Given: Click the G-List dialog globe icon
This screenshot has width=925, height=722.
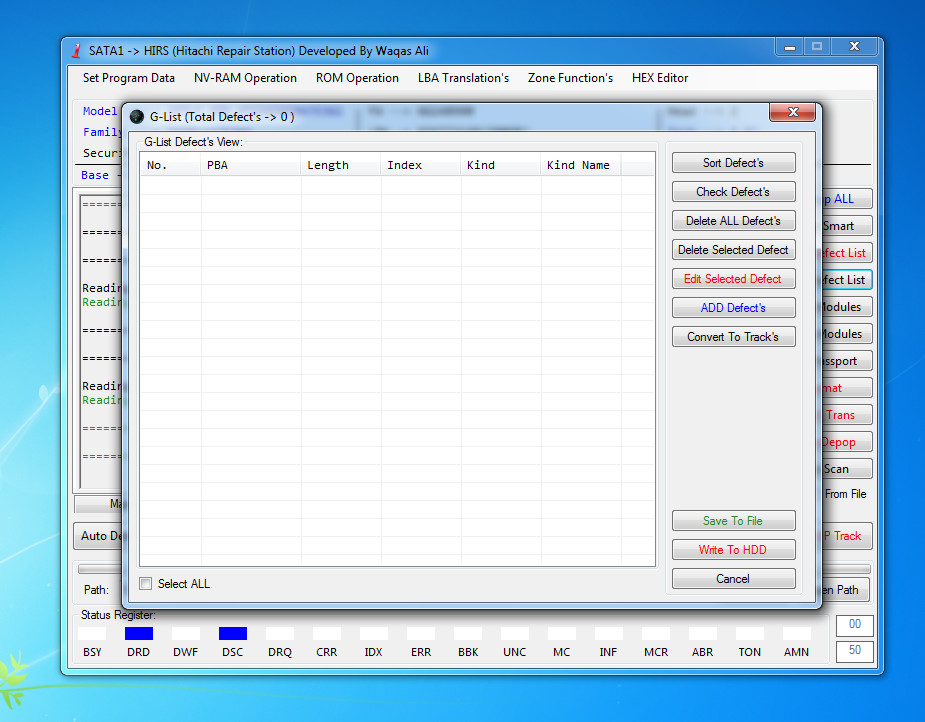Looking at the screenshot, I should point(137,117).
